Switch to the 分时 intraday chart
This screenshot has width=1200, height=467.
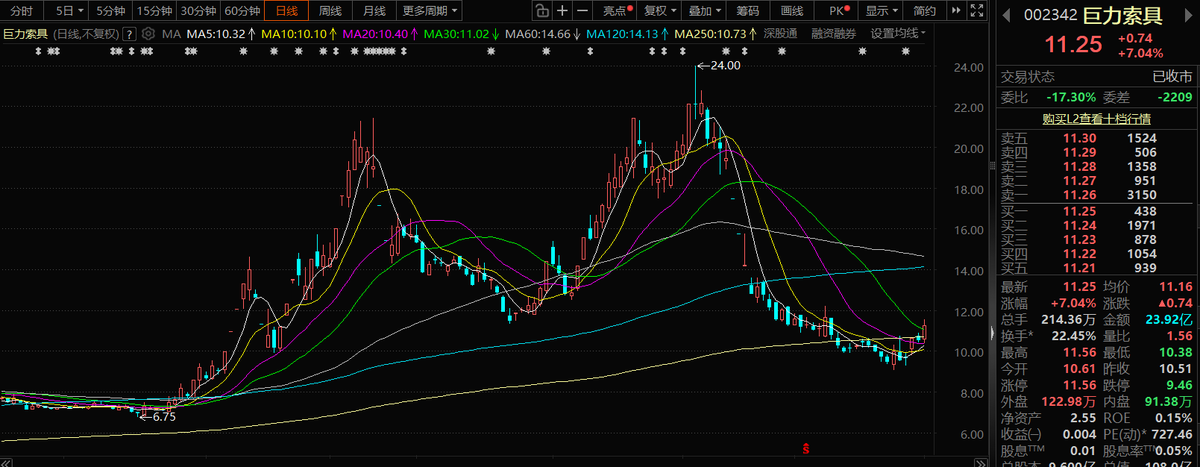coord(22,11)
